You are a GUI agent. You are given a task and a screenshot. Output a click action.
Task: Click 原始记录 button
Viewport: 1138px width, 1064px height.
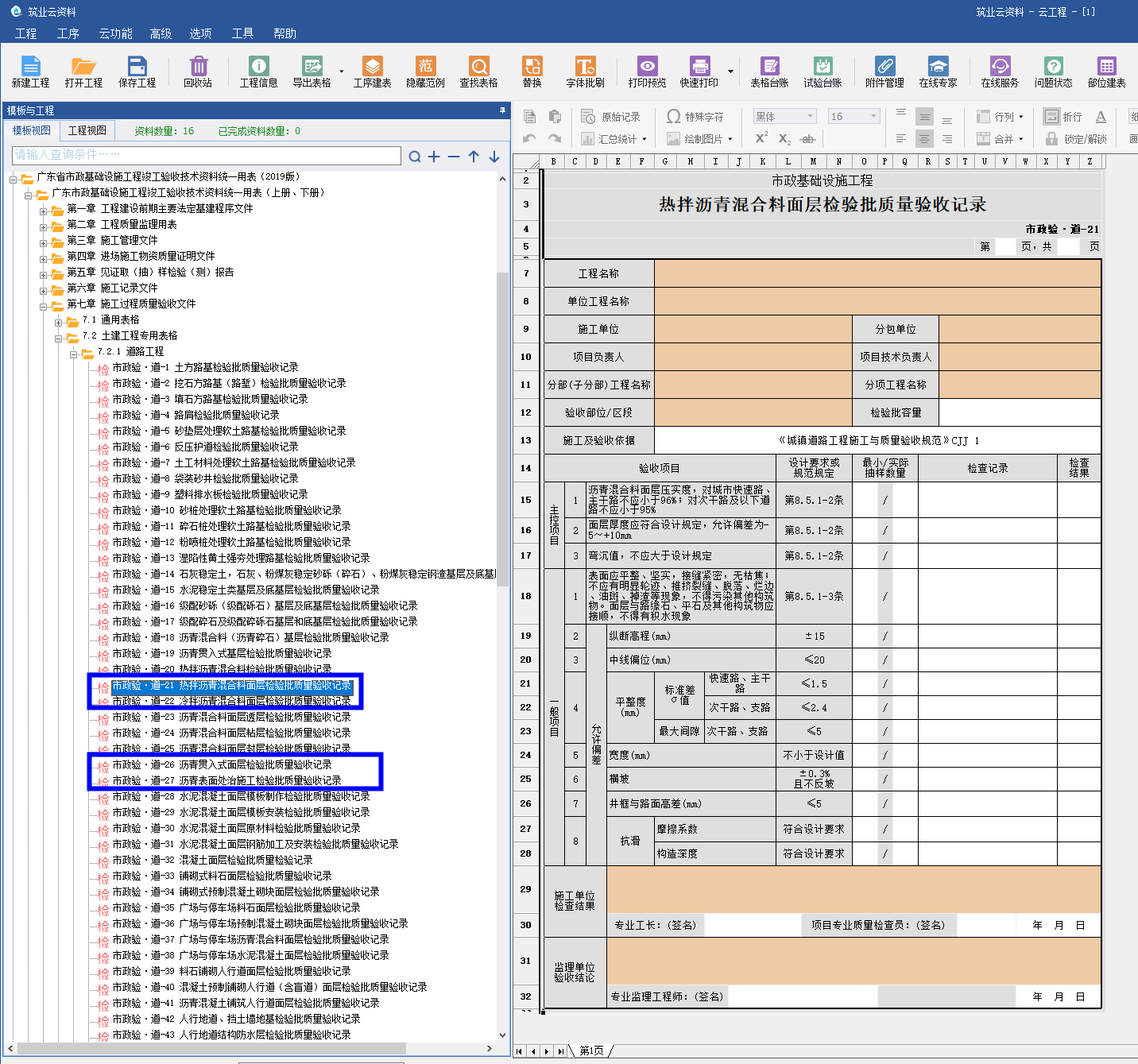pos(610,117)
